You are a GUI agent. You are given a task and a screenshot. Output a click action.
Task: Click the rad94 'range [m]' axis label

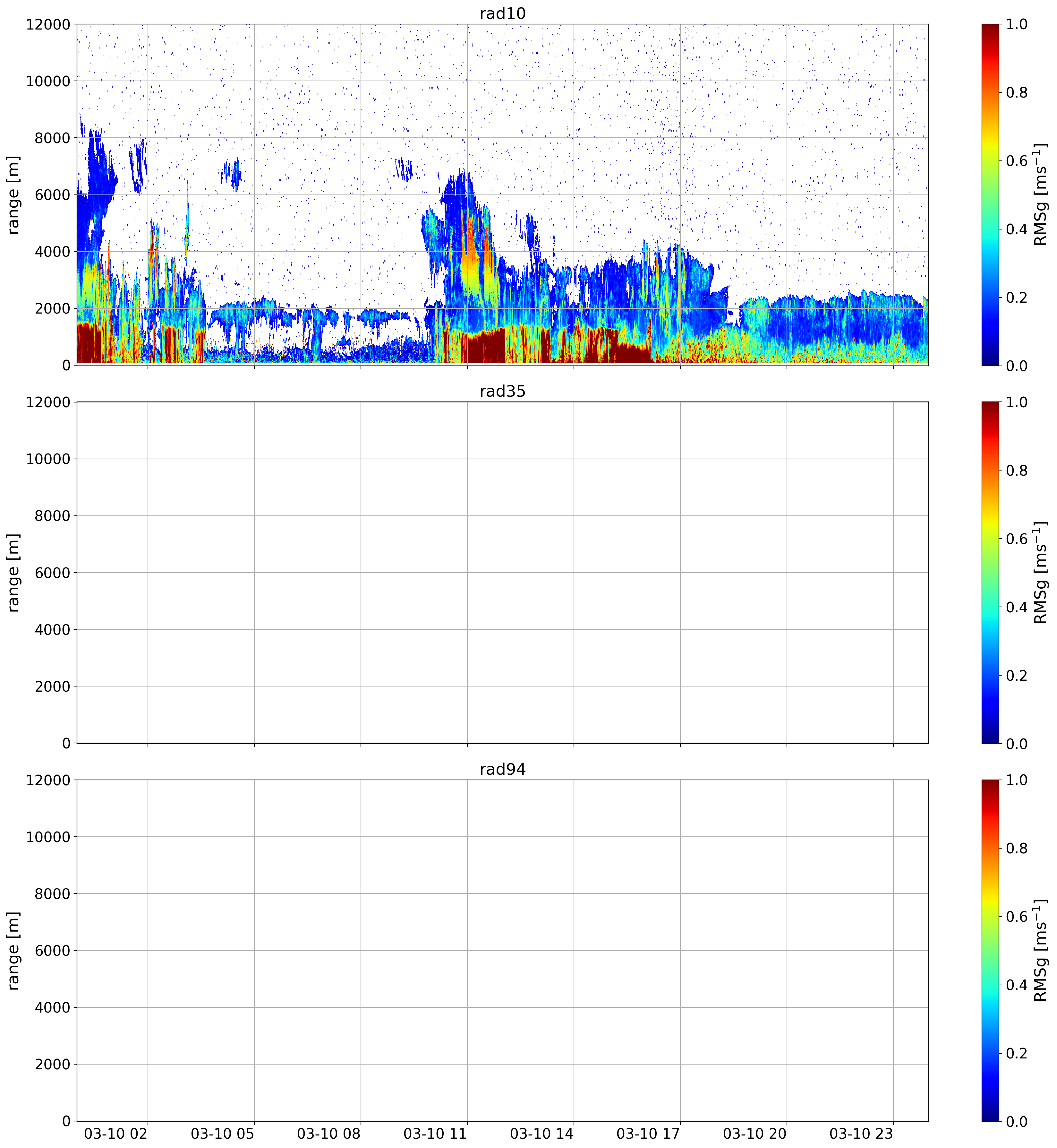[x=13, y=951]
